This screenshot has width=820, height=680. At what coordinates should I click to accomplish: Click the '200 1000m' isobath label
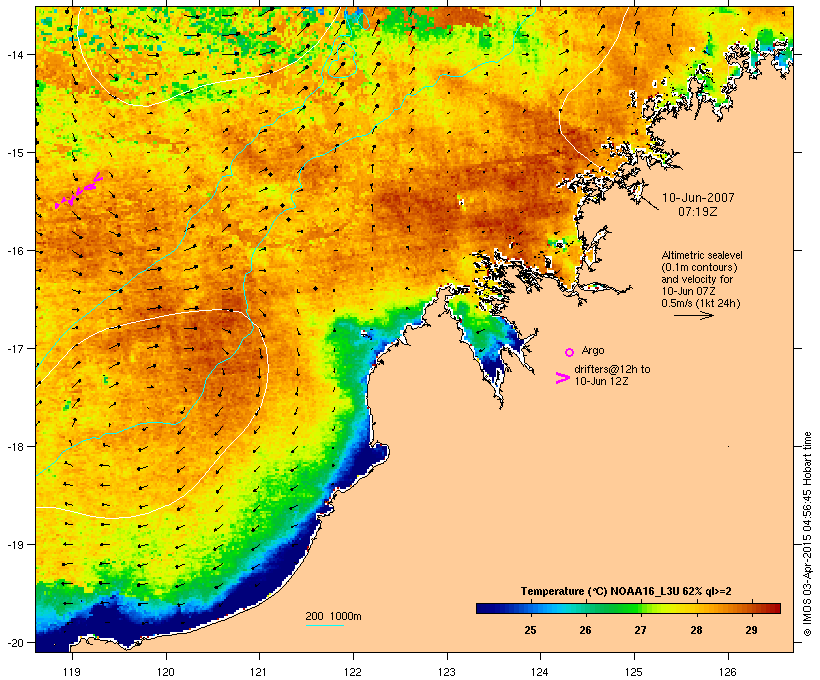[x=333, y=616]
